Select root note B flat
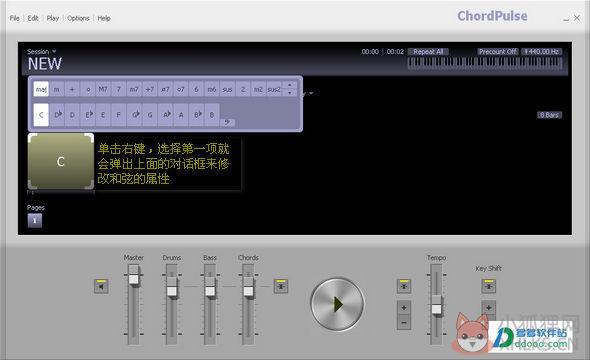 (x=196, y=115)
